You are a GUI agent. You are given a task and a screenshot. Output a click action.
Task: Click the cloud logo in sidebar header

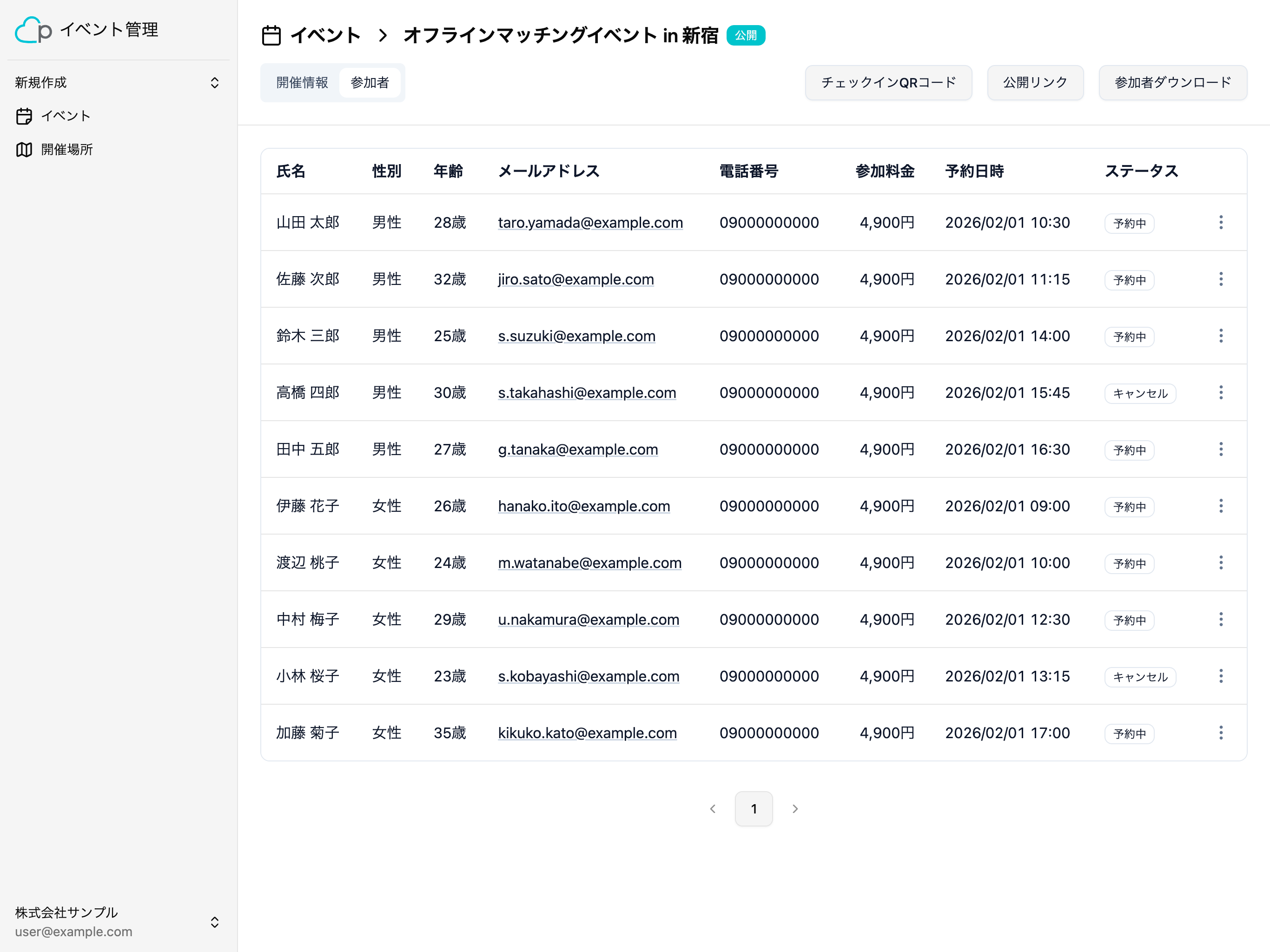click(x=33, y=30)
